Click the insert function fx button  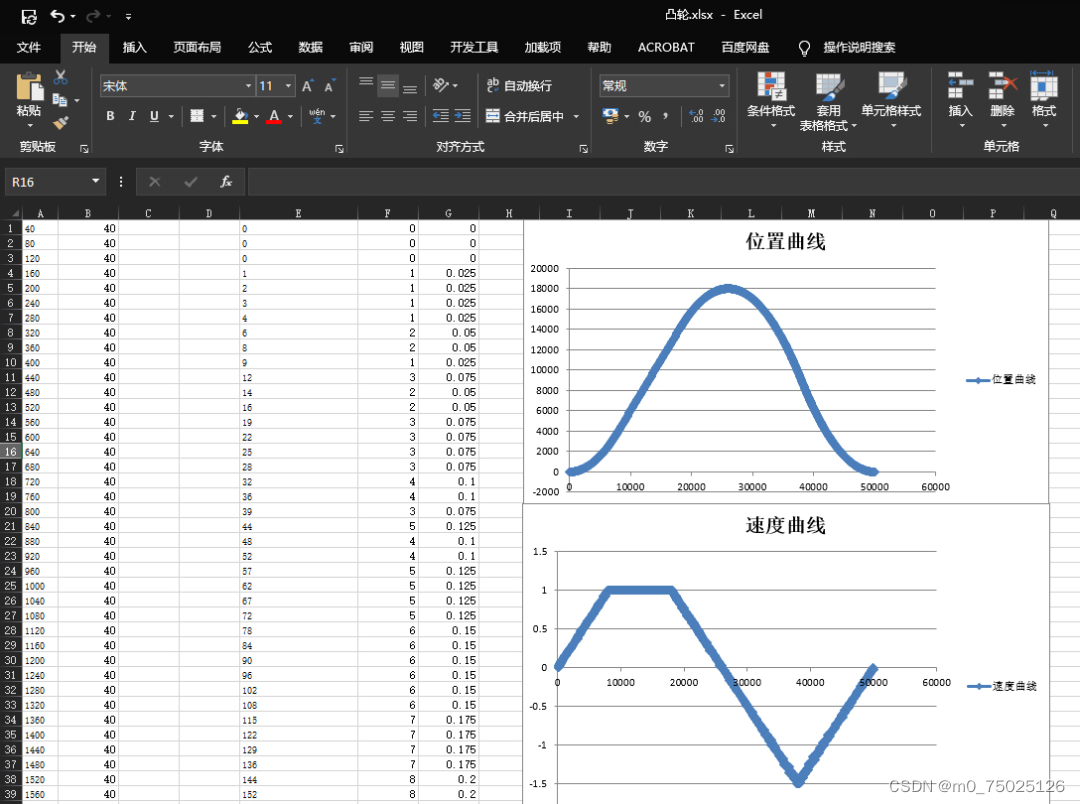[x=226, y=182]
